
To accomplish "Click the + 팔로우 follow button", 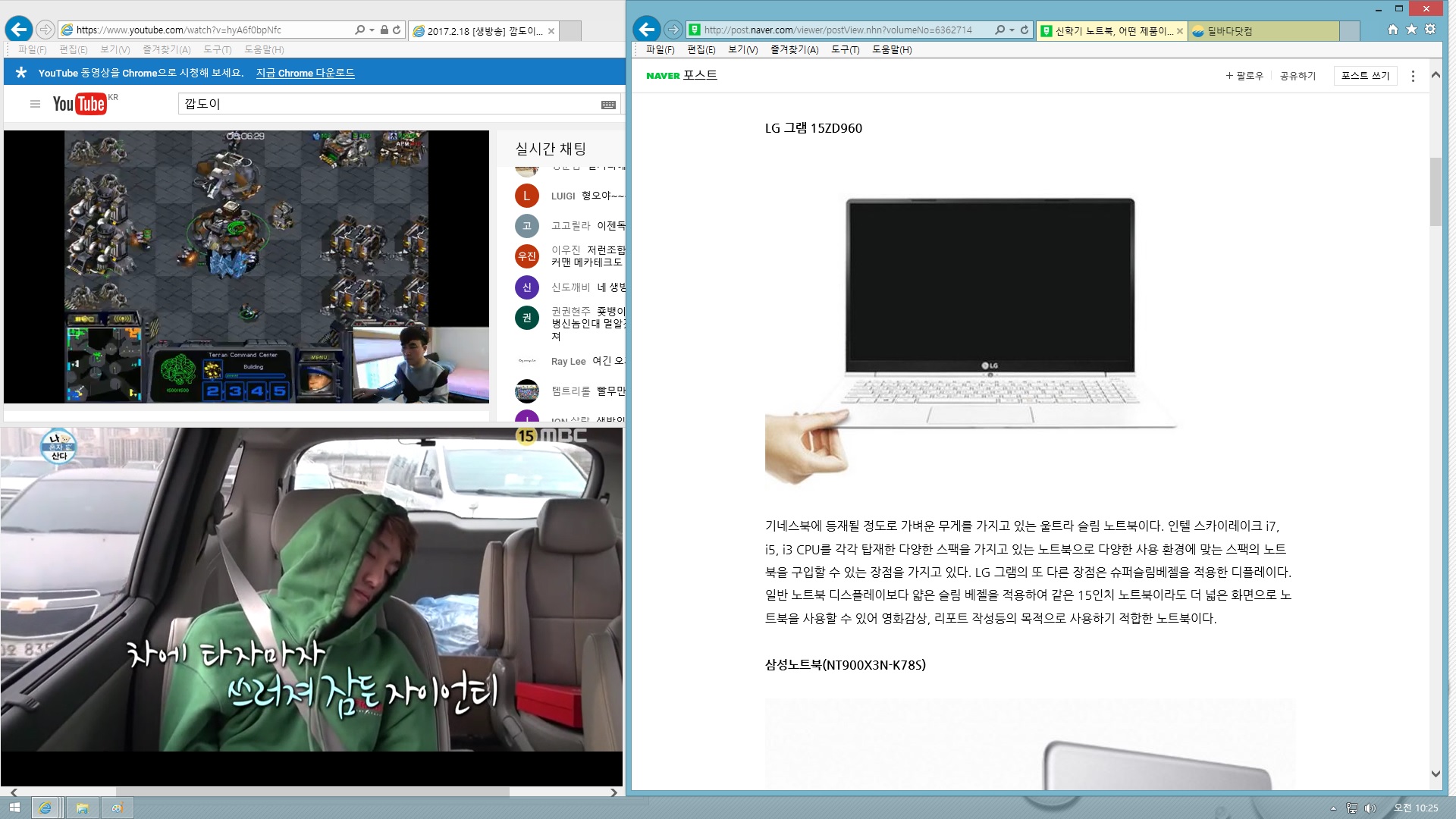I will pos(1244,76).
